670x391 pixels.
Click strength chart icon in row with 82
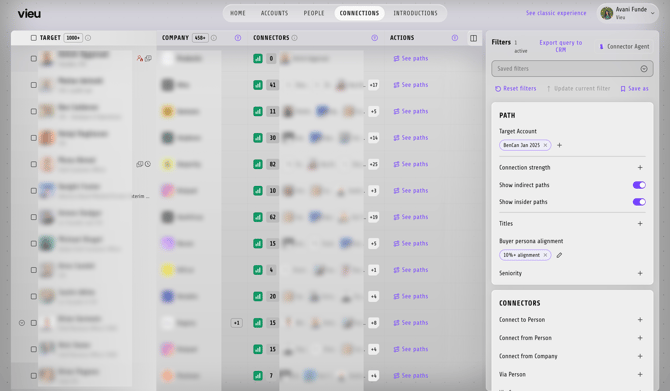point(258,164)
